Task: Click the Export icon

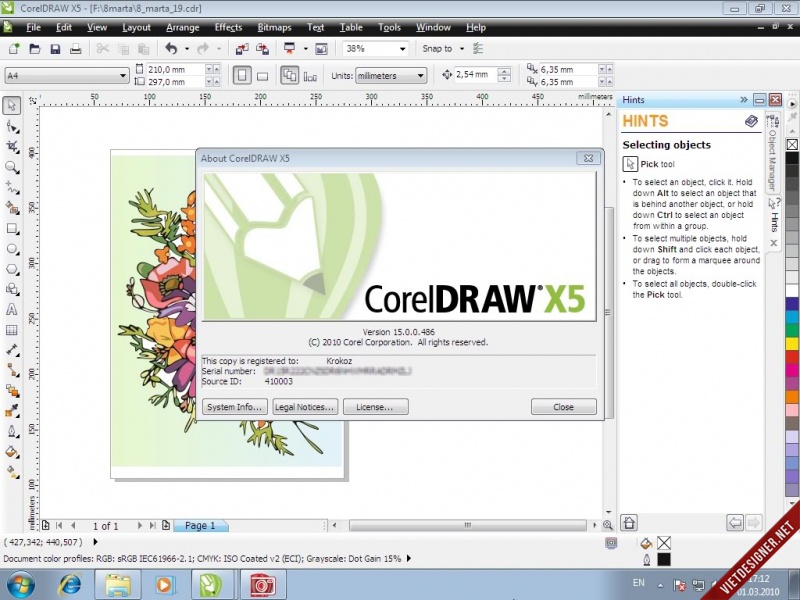Action: pyautogui.click(x=262, y=48)
